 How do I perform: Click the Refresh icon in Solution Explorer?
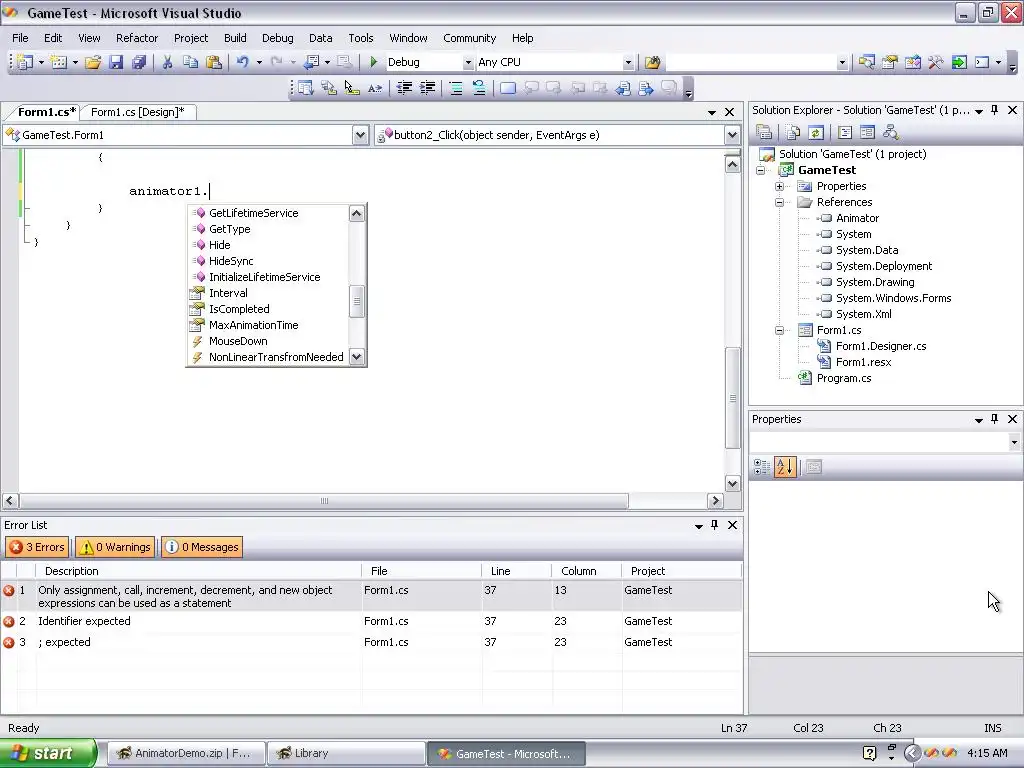(816, 133)
